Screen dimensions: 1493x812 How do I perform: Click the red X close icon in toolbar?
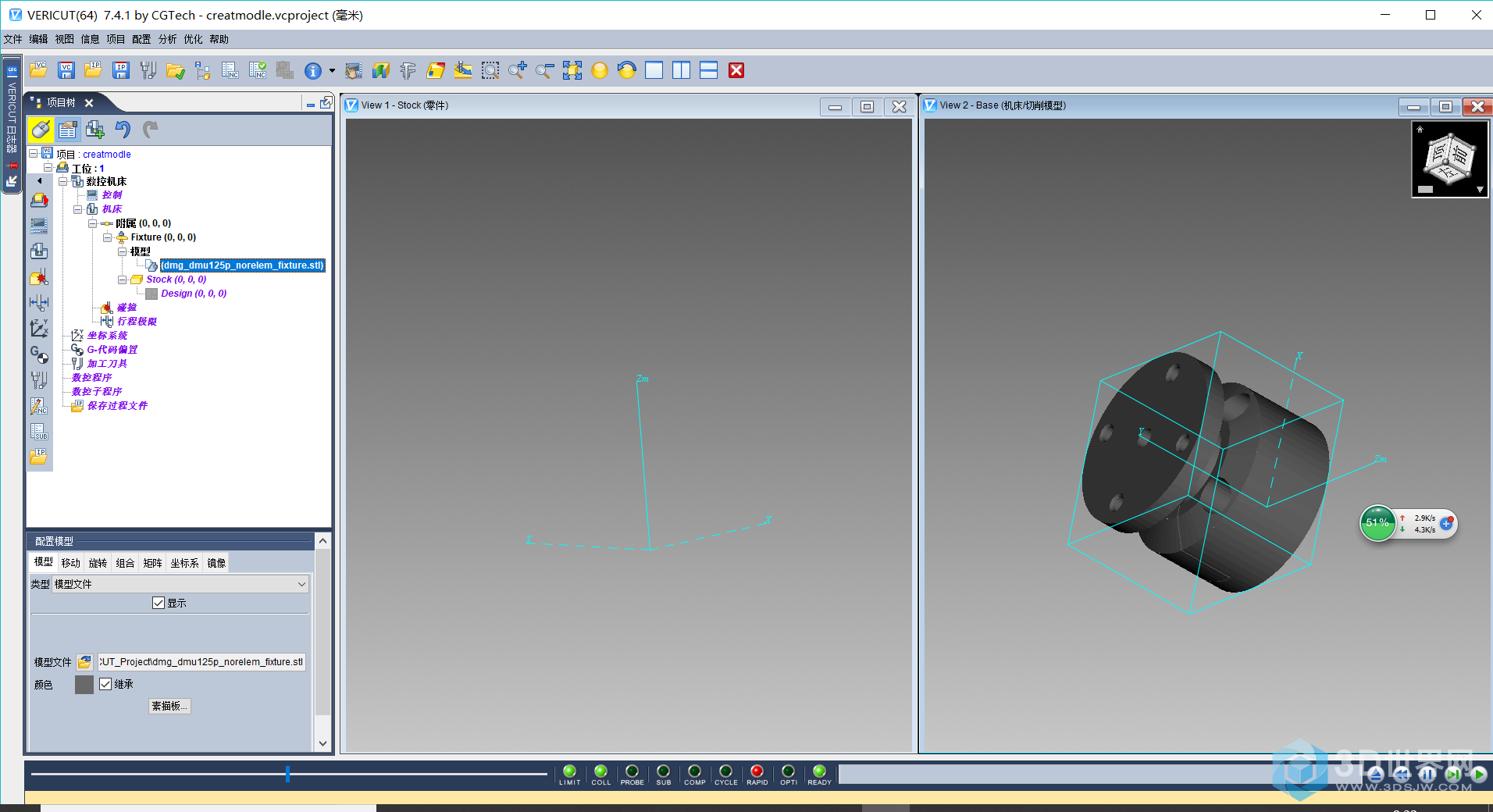pyautogui.click(x=736, y=71)
